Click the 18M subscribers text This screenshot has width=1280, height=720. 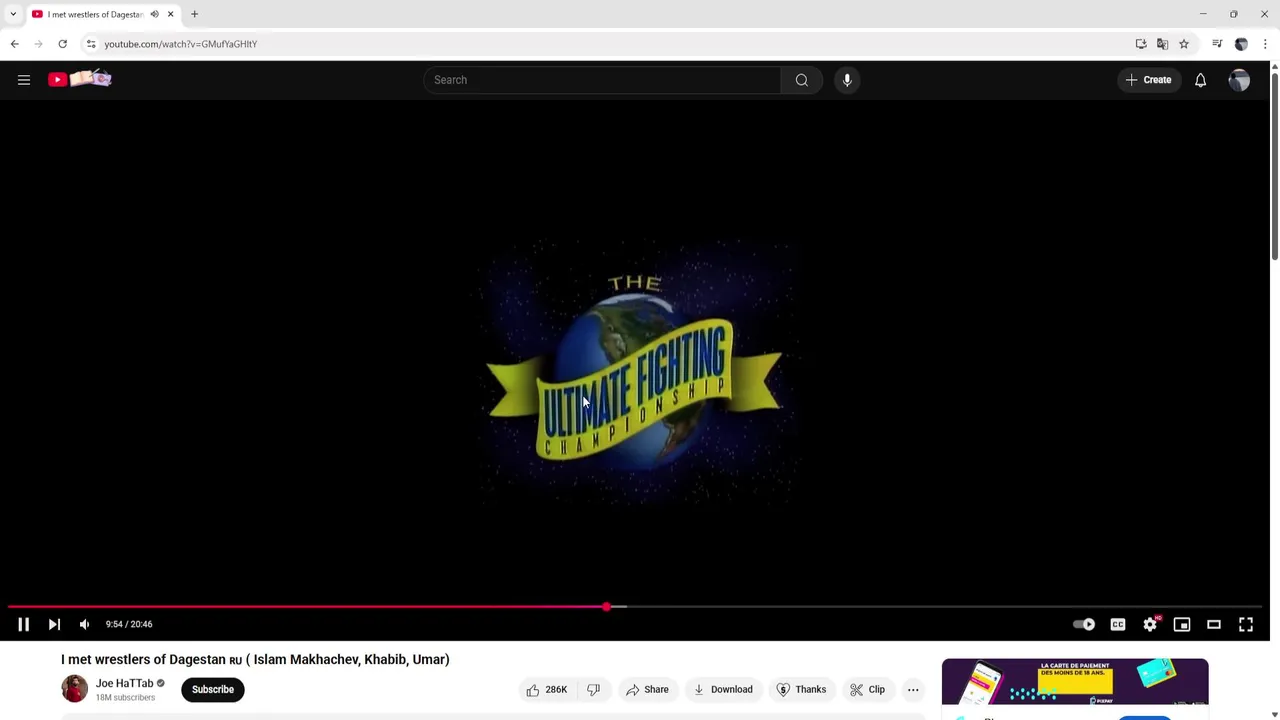point(125,698)
